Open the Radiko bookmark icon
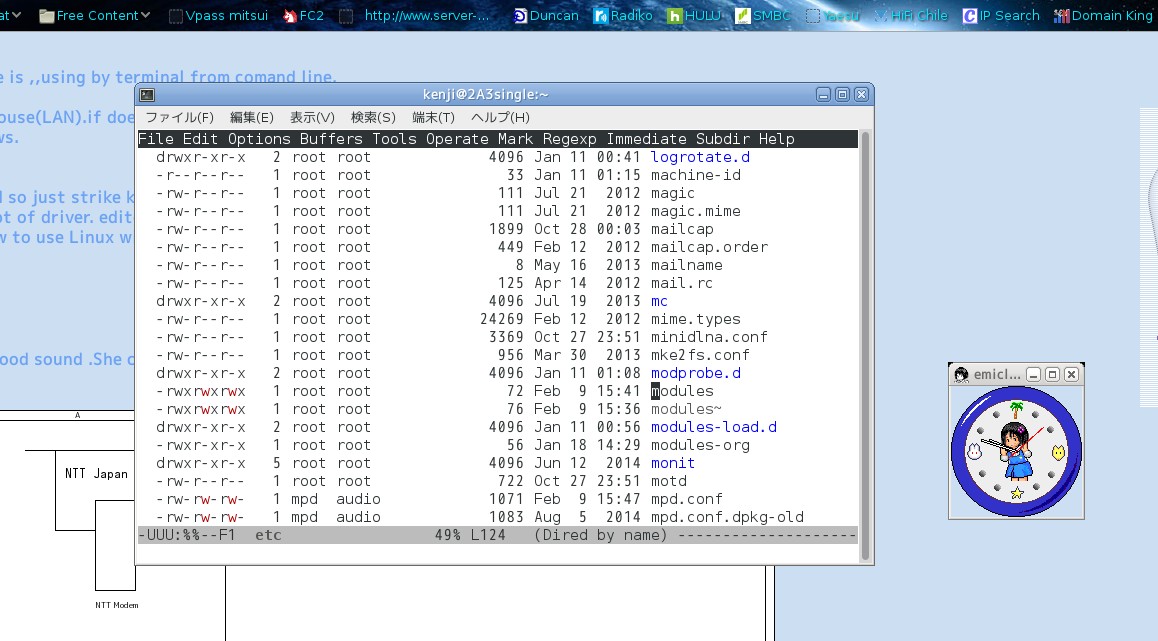This screenshot has height=641, width=1158. click(600, 15)
